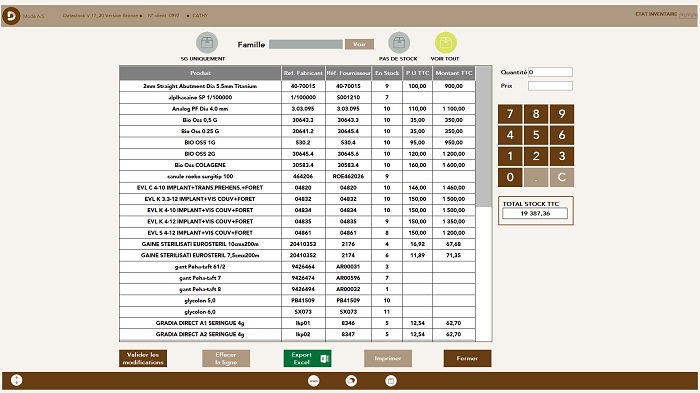
Task: Click the P.U TTC column header
Action: 417,73
